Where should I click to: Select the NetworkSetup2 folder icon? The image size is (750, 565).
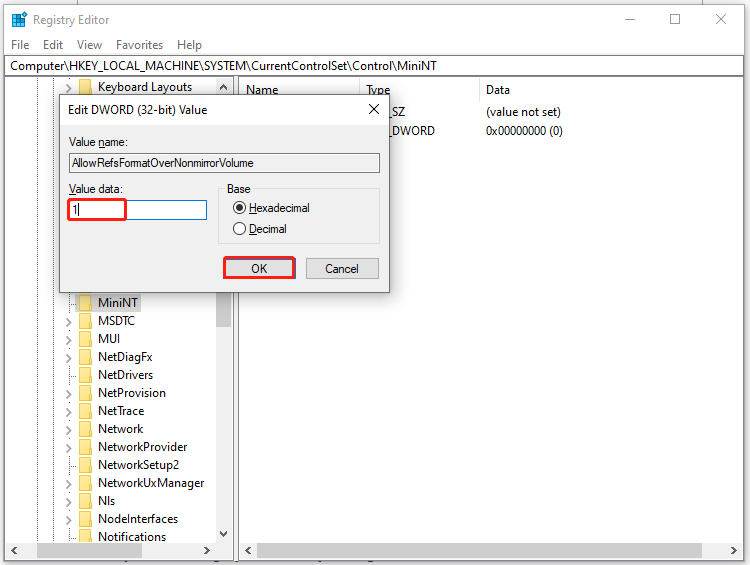86,465
